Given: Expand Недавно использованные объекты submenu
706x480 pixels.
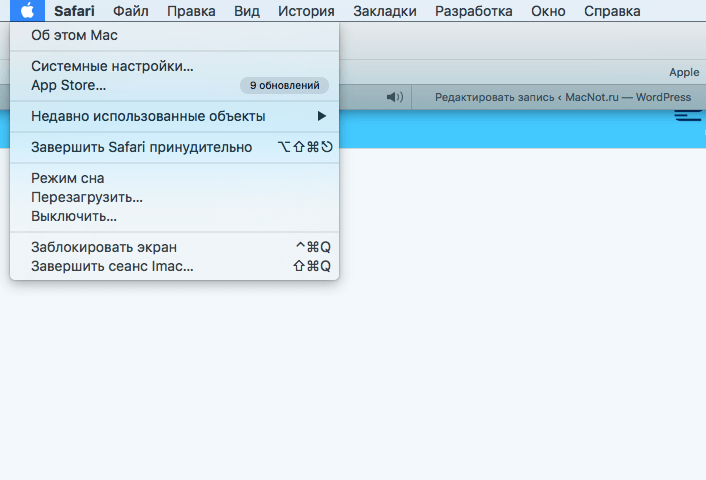Looking at the screenshot, I should (x=174, y=116).
